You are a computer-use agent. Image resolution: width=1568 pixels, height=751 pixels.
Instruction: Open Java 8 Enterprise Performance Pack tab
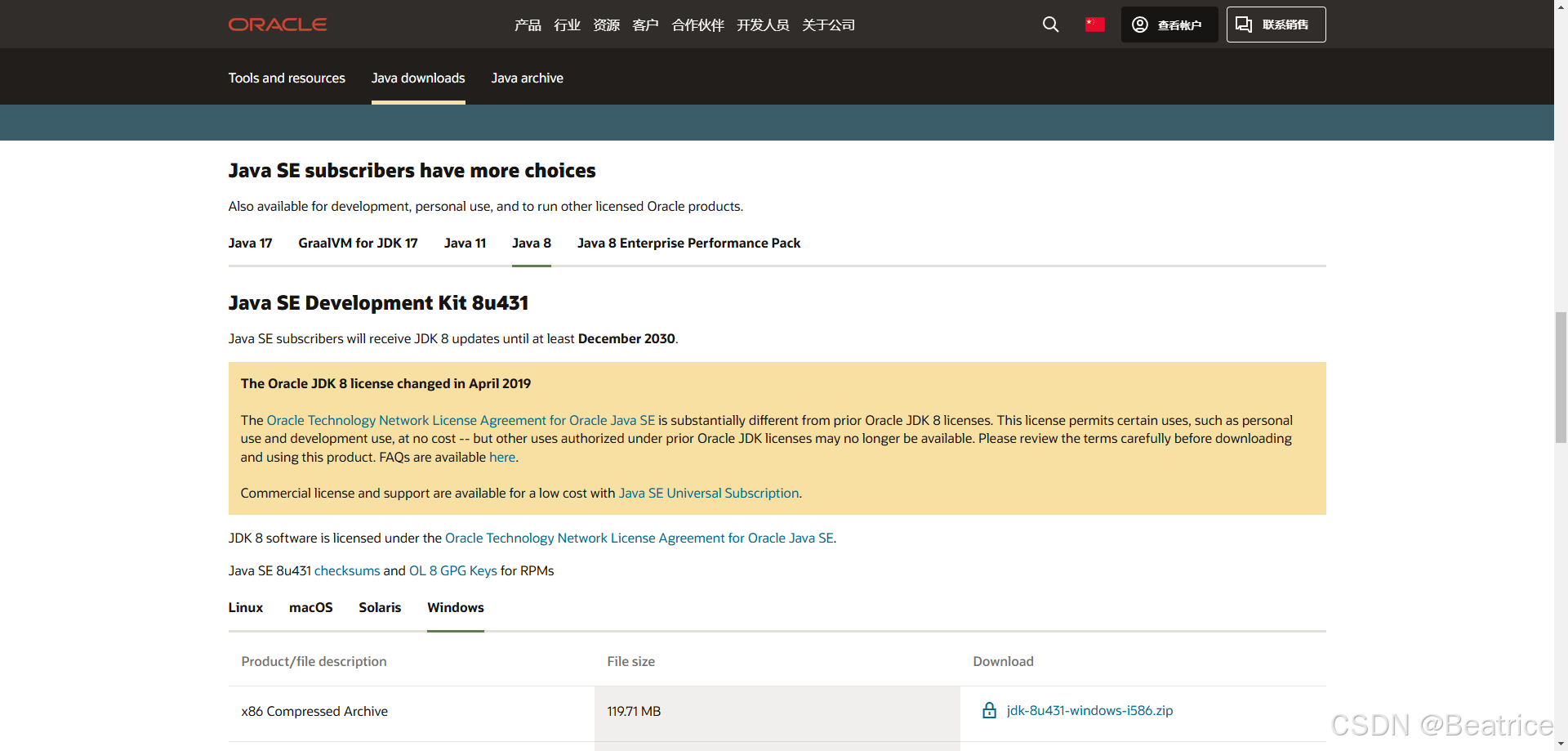click(x=688, y=243)
